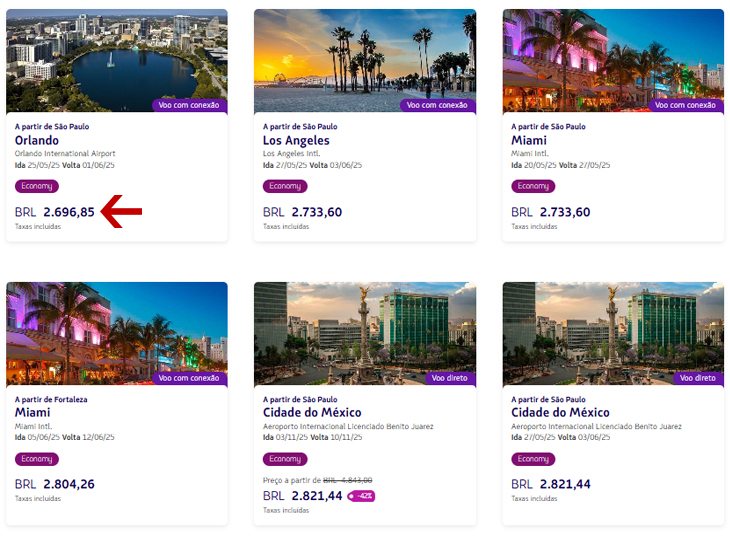Select the BRL 2.733,60 Los Angeles price

point(303,212)
